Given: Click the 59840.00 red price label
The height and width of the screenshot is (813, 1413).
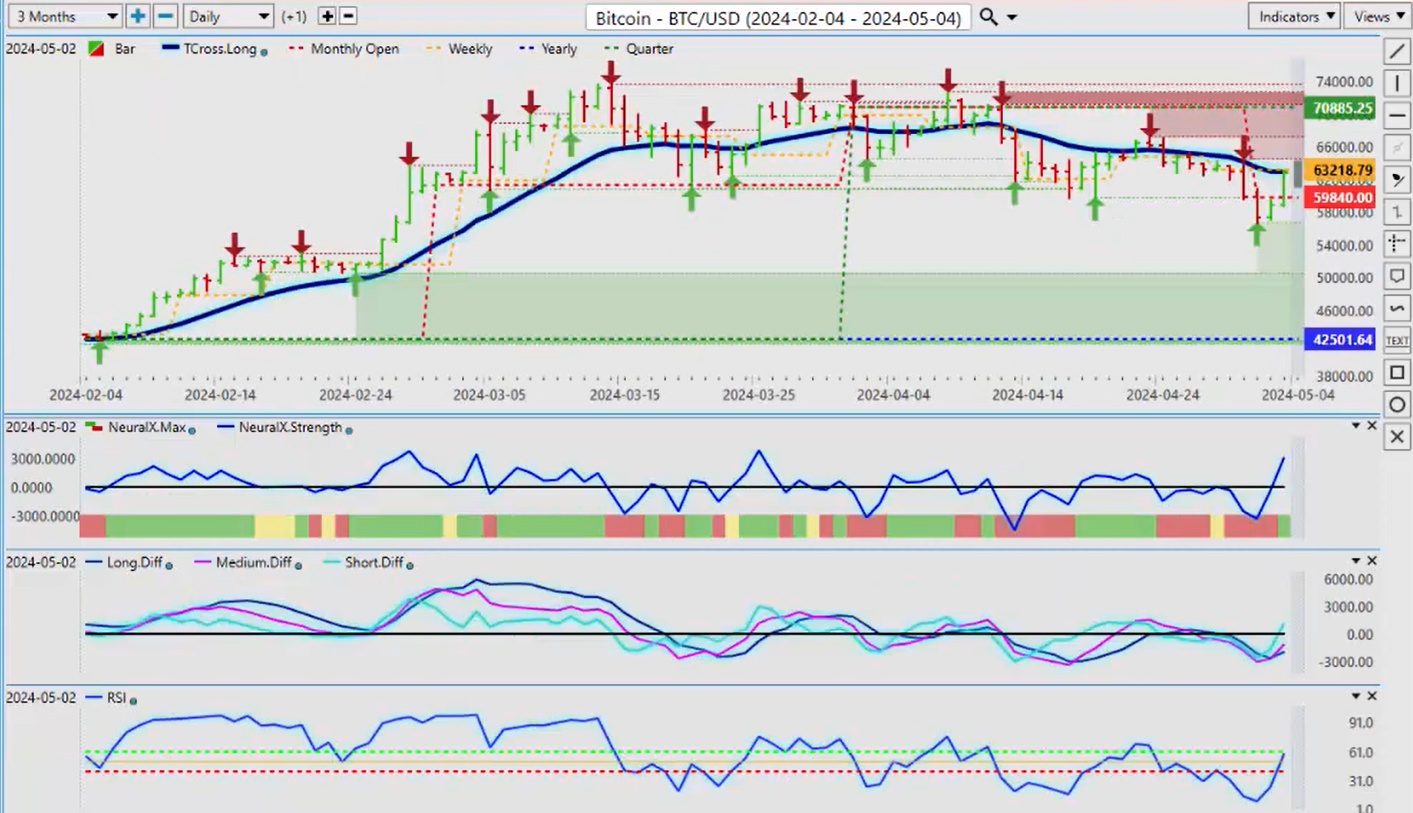Looking at the screenshot, I should [x=1342, y=198].
